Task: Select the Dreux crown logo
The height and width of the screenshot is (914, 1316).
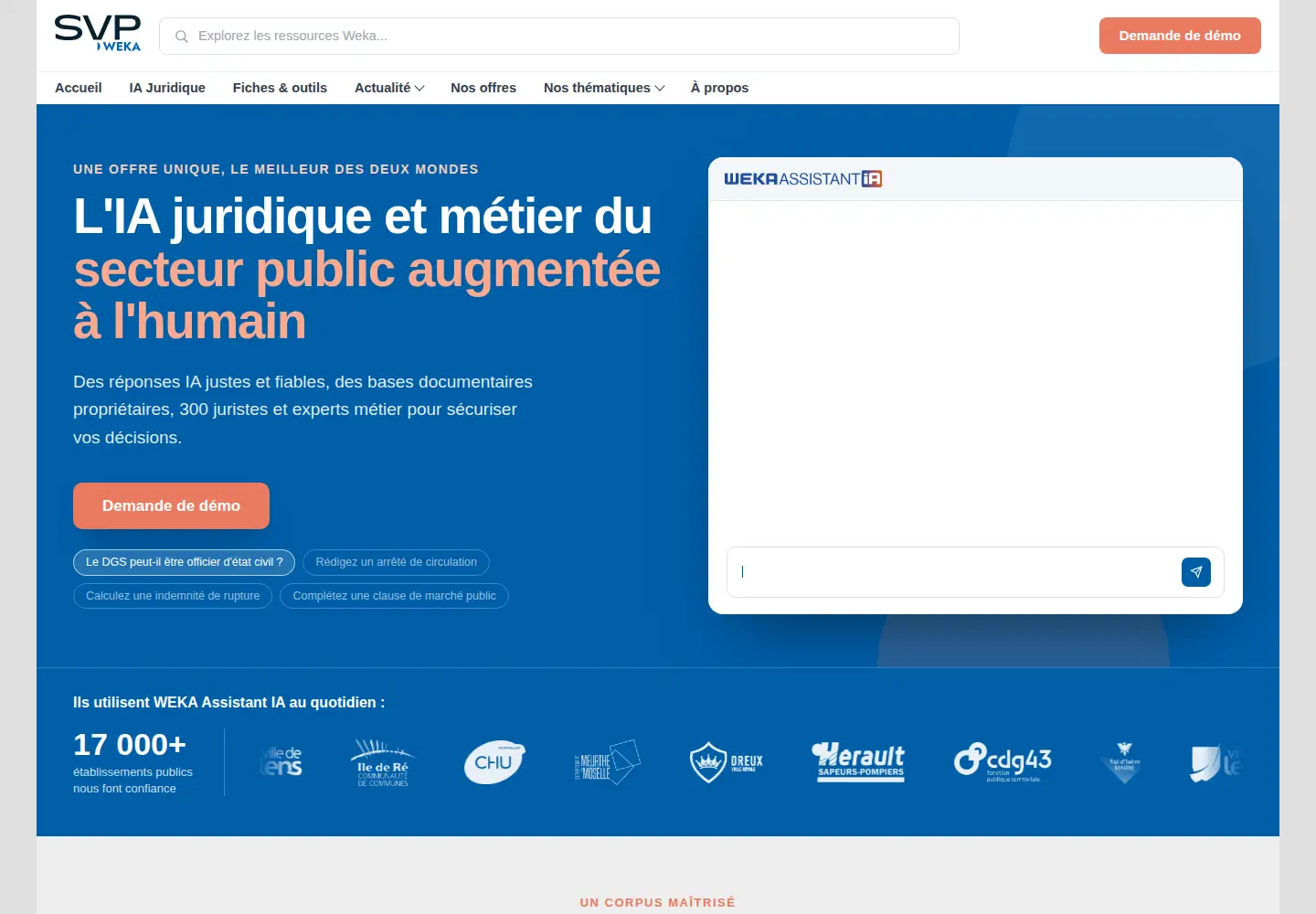Action: click(727, 762)
